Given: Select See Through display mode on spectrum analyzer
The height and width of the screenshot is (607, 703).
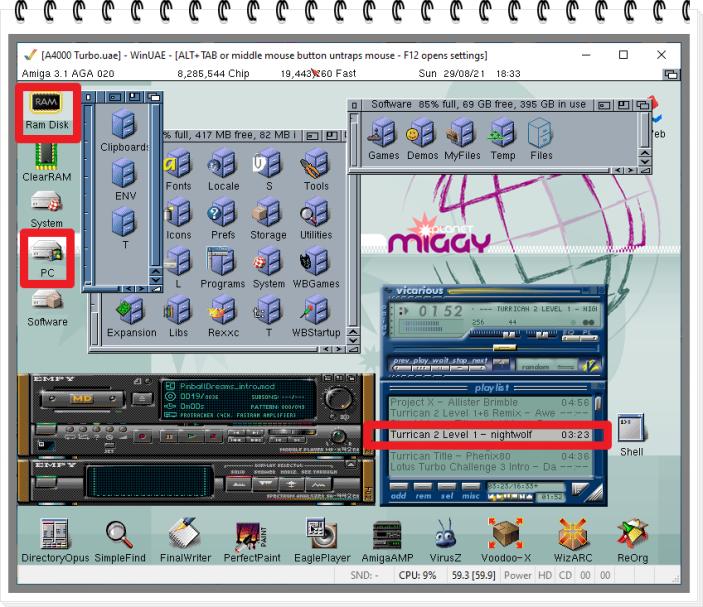Looking at the screenshot, I should [318, 484].
